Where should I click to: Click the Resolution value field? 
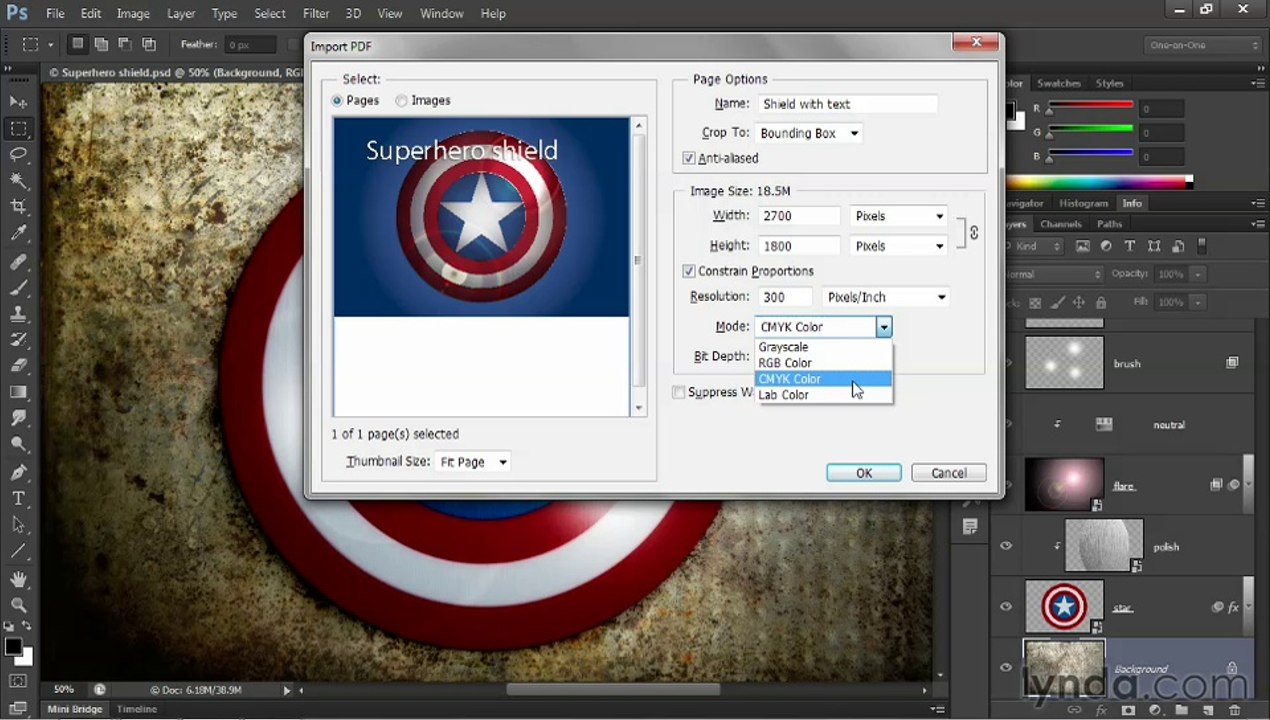[x=784, y=297]
